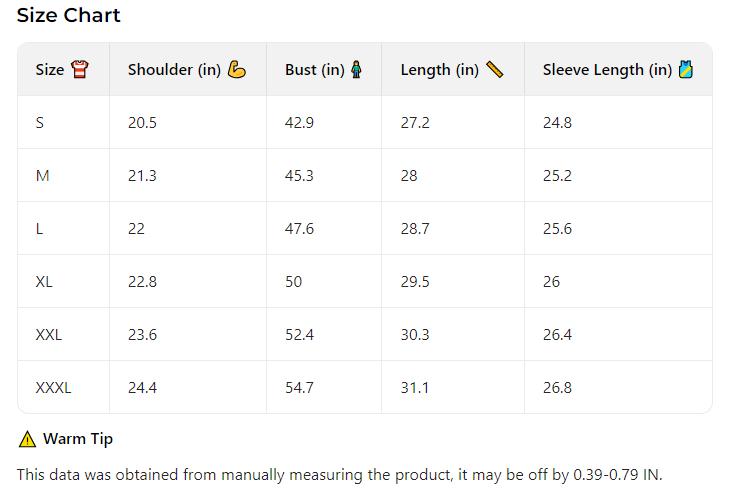Click the 24.8 sleeve length value
This screenshot has width=731, height=504.
click(x=557, y=123)
